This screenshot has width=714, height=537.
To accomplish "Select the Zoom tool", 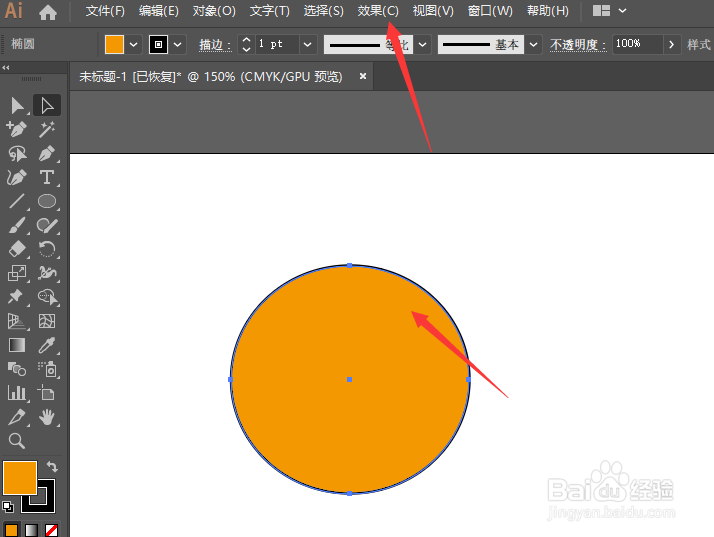I will click(17, 441).
